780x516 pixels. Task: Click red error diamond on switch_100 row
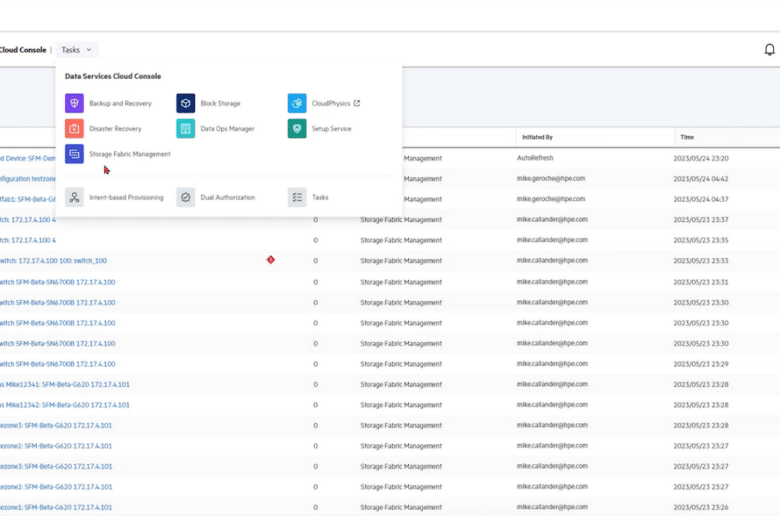(x=271, y=260)
